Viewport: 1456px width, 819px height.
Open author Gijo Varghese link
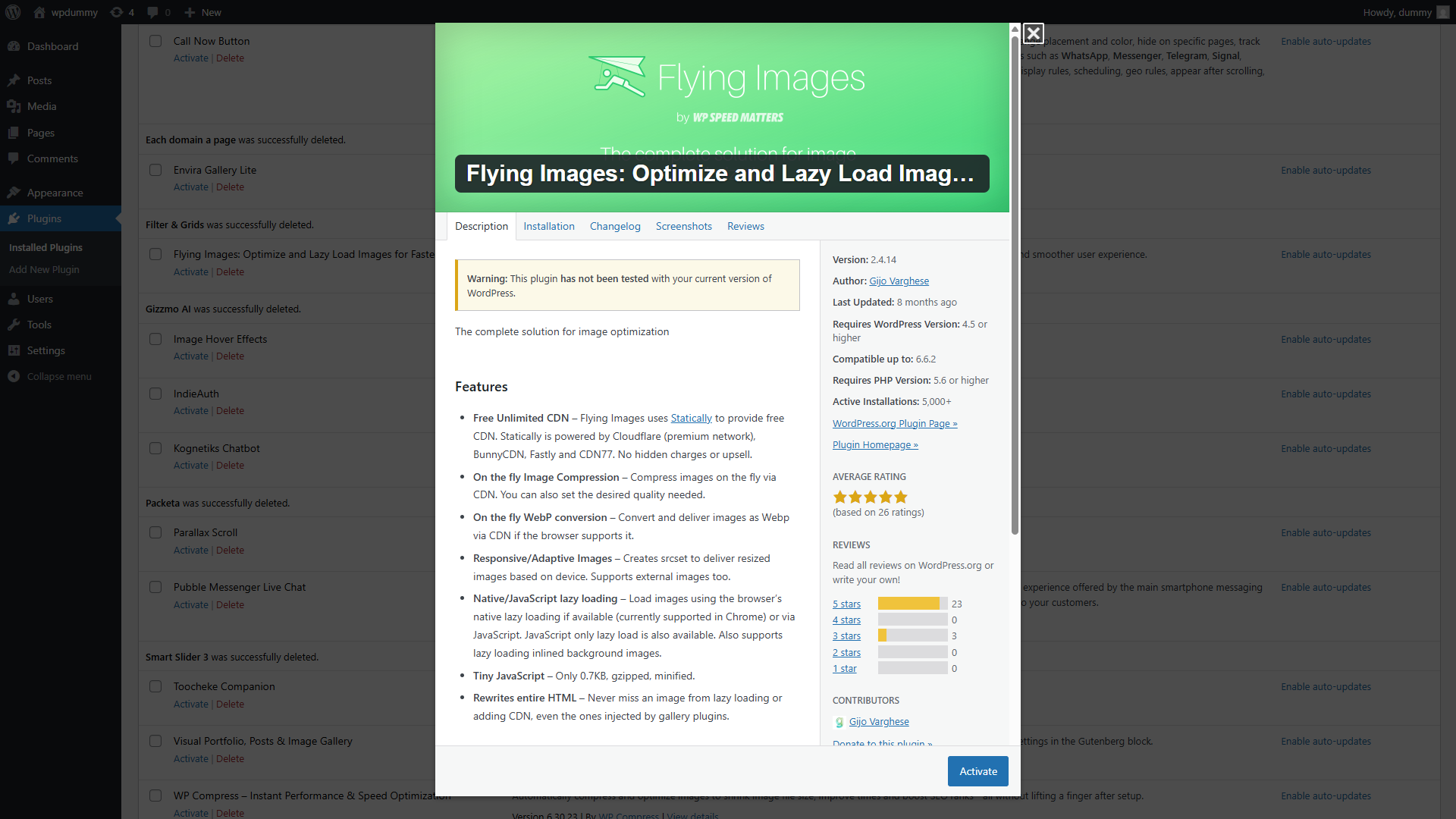tap(899, 281)
